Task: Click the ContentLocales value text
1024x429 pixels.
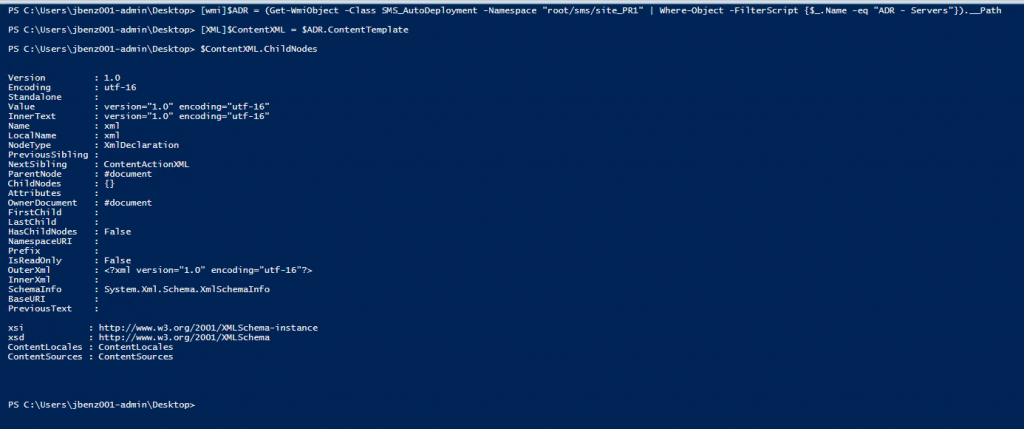Action: [x=135, y=347]
